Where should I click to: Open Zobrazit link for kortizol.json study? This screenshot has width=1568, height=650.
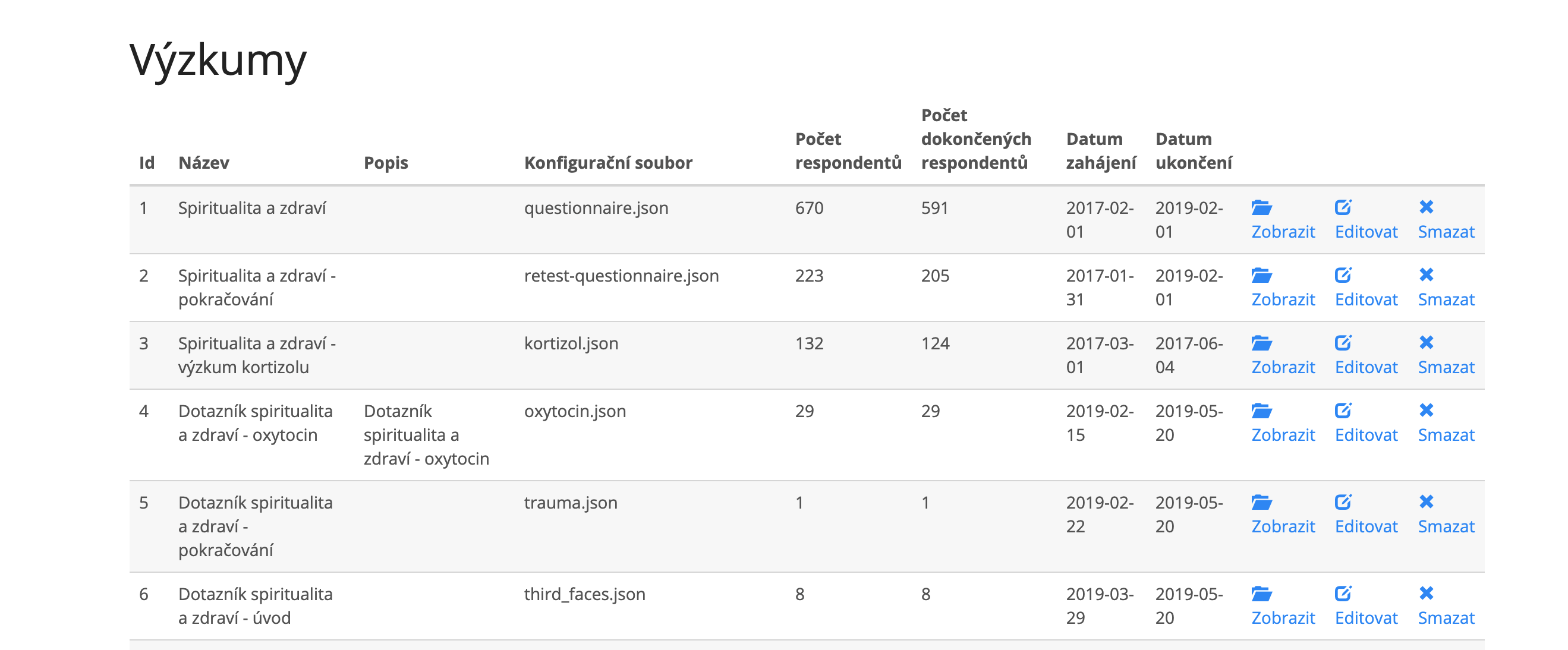(x=1283, y=368)
